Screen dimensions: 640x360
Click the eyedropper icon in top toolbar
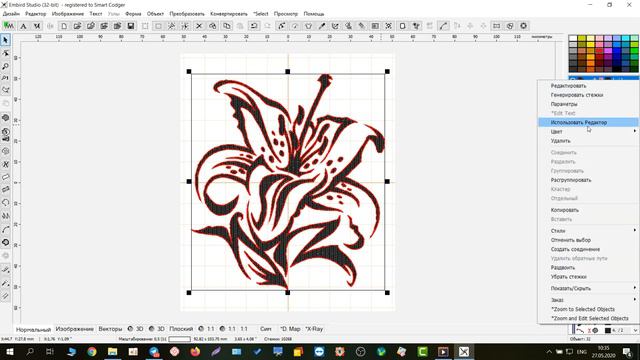[x=322, y=26]
